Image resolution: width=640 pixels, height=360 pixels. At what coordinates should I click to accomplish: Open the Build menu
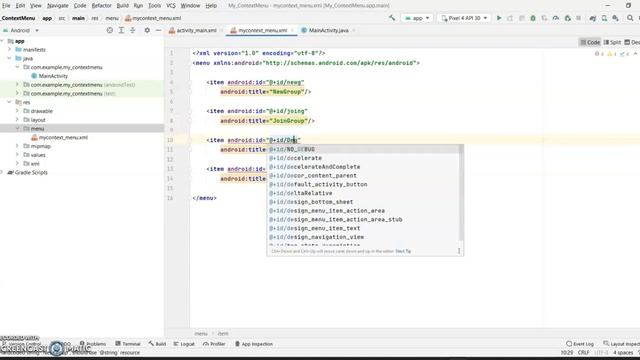pyautogui.click(x=122, y=6)
